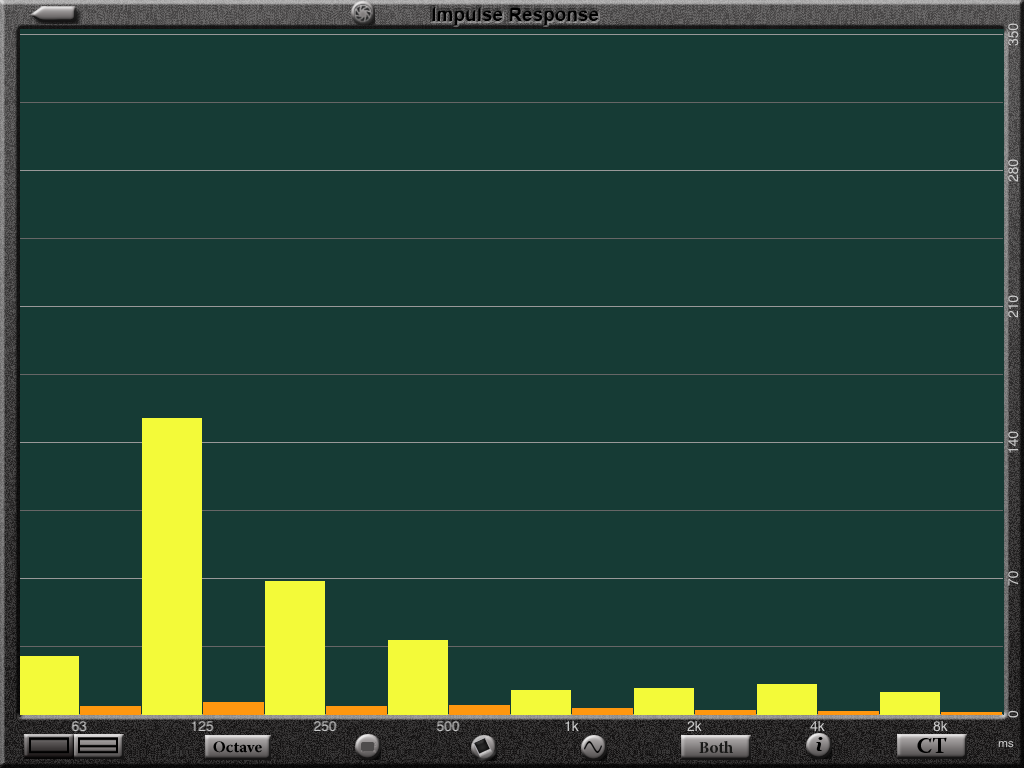1024x768 pixels.
Task: Select the single-pane layout icon
Action: [x=49, y=745]
